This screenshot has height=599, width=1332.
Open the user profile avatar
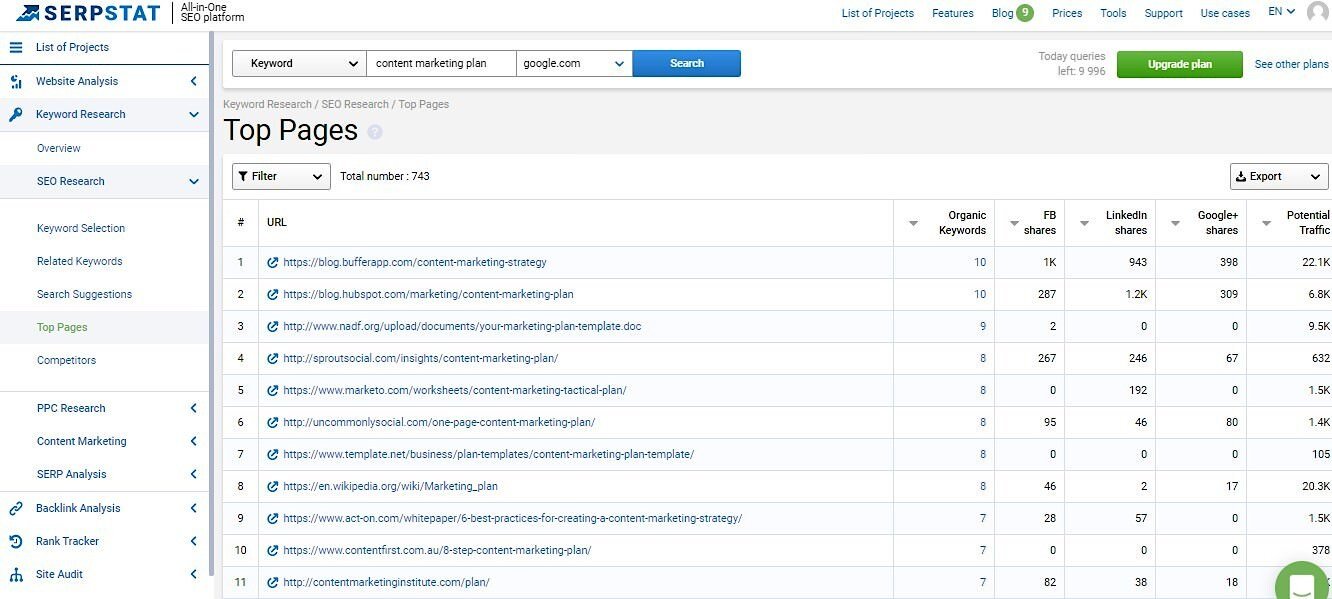pyautogui.click(x=1318, y=12)
